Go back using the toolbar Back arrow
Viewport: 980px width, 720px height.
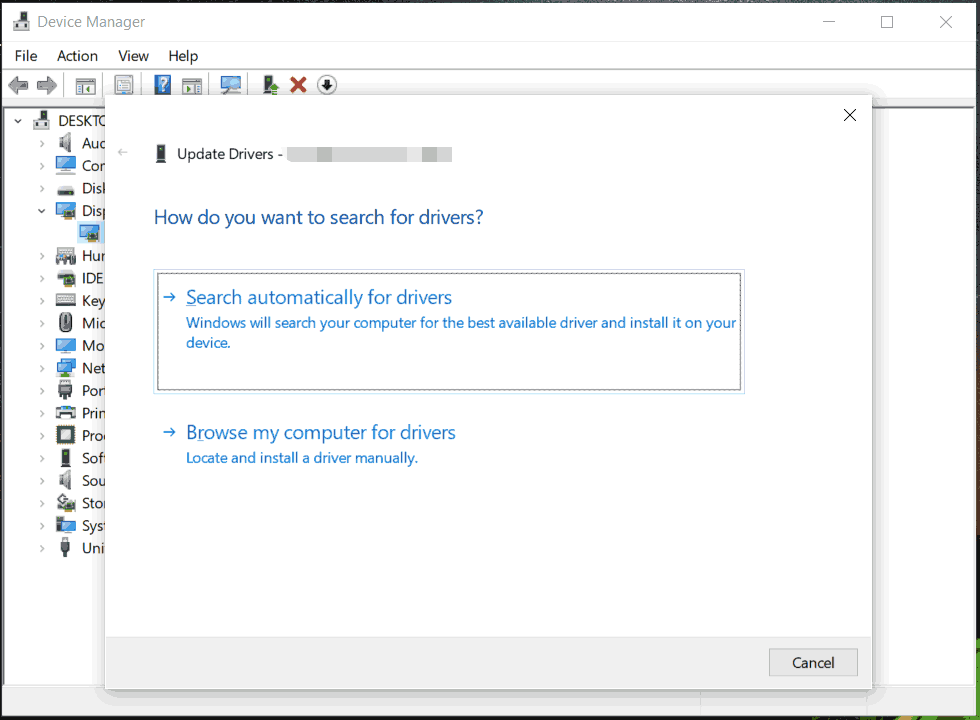(x=19, y=84)
